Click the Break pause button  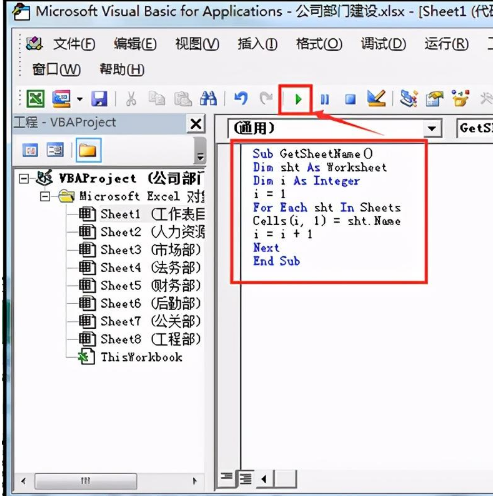(324, 99)
